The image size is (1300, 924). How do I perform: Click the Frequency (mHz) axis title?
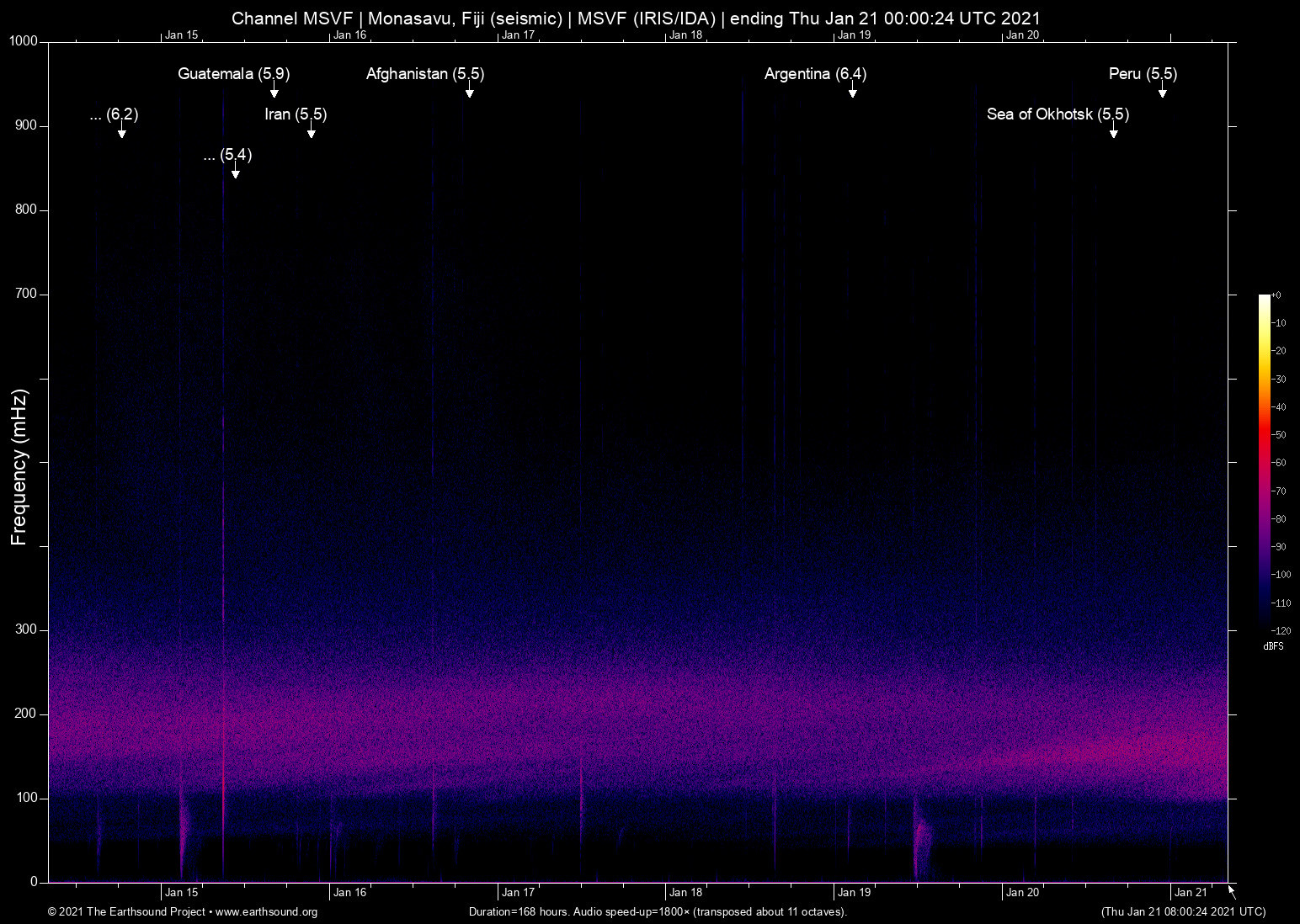19,467
